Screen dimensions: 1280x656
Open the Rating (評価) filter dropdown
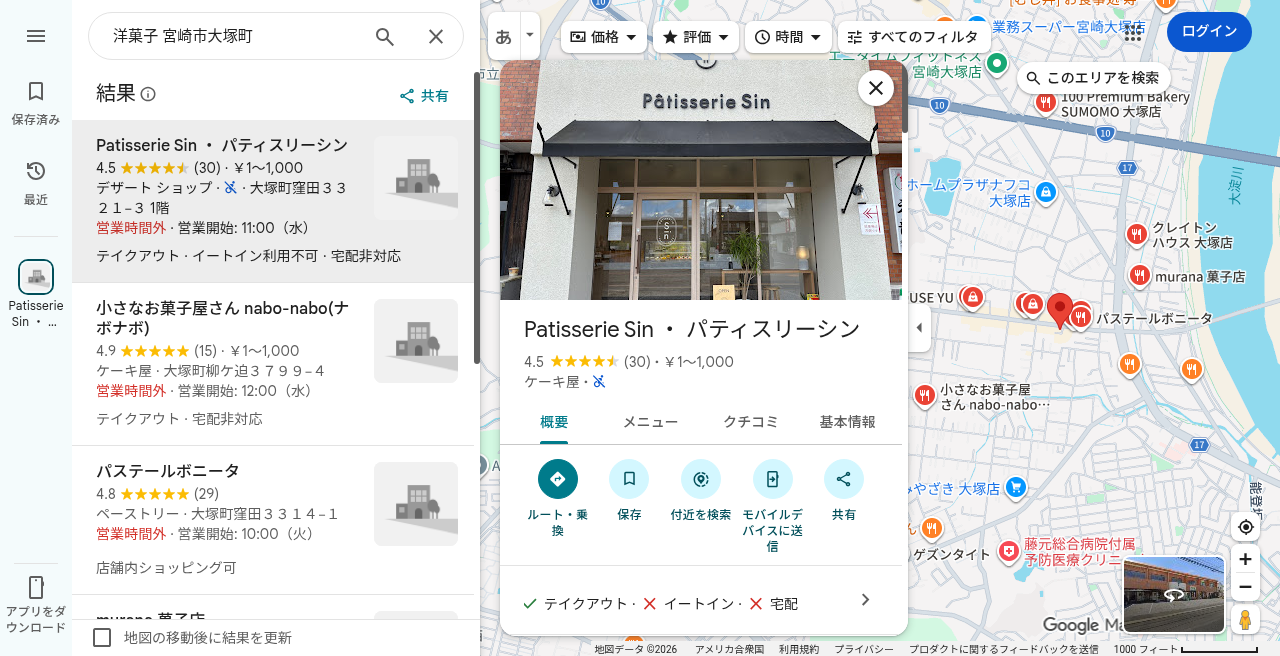(x=697, y=37)
